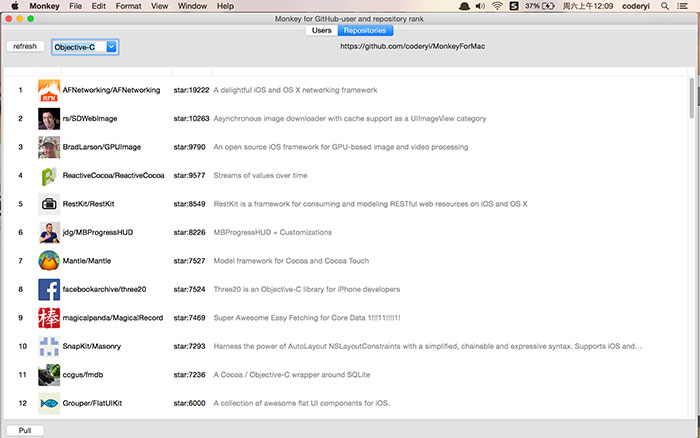Click the RestKit repository icon

(49, 204)
